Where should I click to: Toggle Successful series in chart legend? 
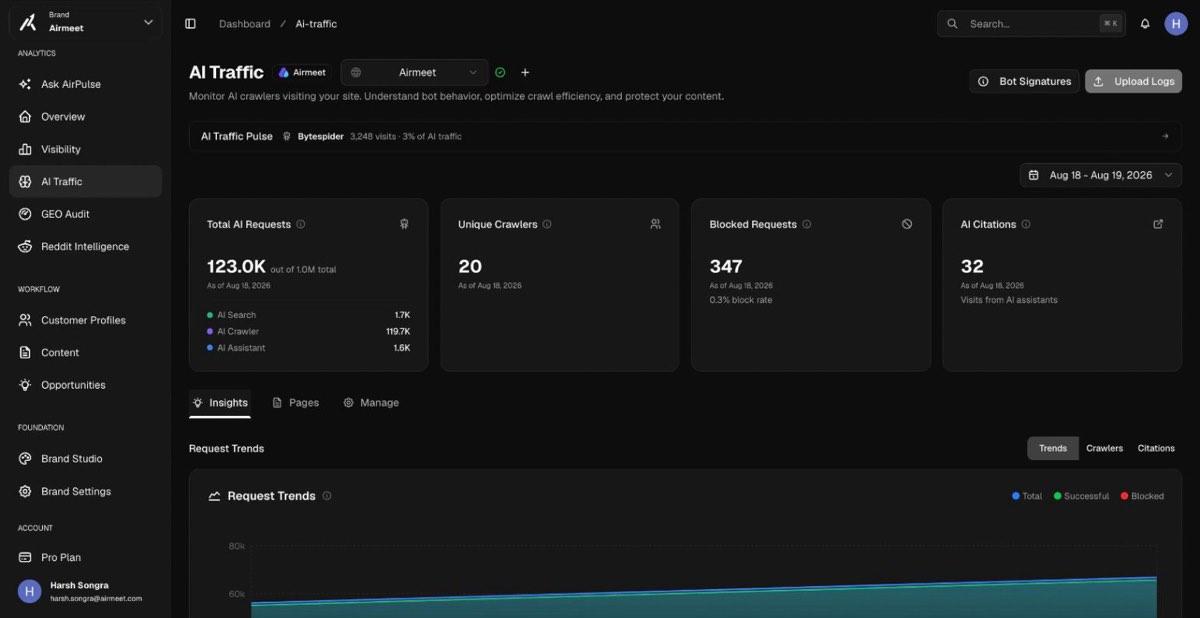coord(1081,496)
